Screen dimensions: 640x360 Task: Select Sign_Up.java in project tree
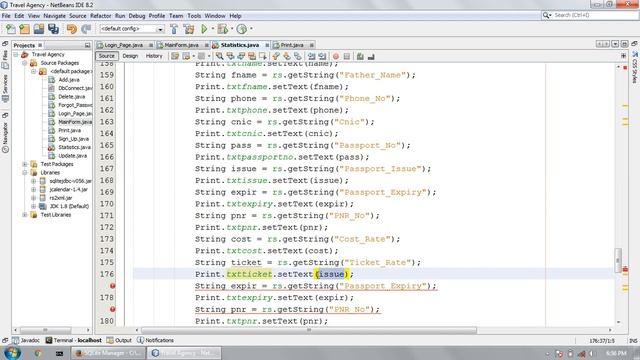pyautogui.click(x=69, y=139)
